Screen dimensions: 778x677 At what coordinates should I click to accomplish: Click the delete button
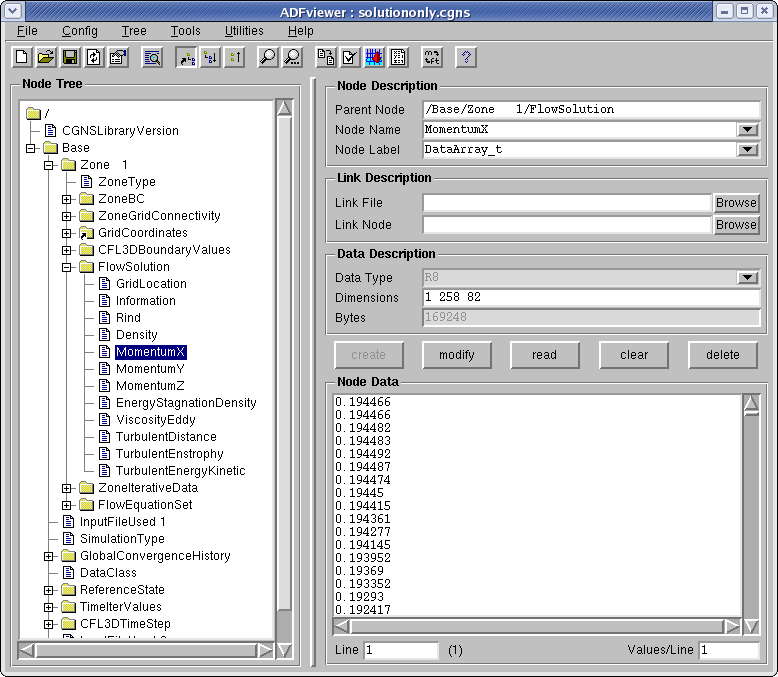click(x=722, y=355)
